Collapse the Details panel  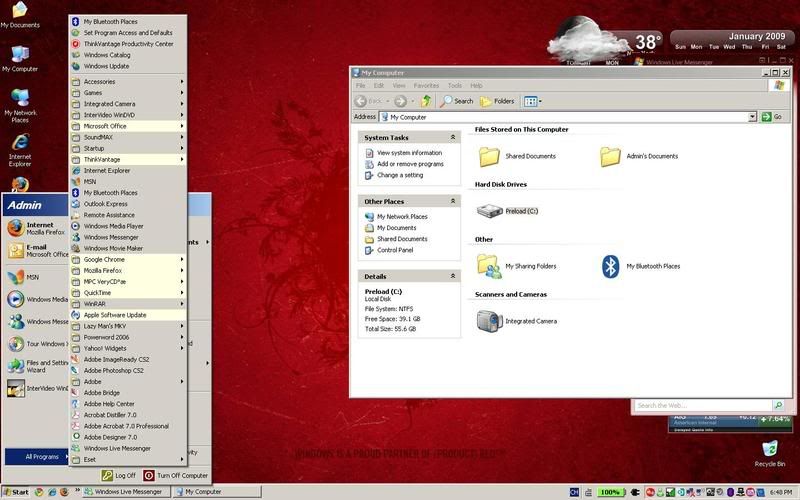click(x=453, y=276)
